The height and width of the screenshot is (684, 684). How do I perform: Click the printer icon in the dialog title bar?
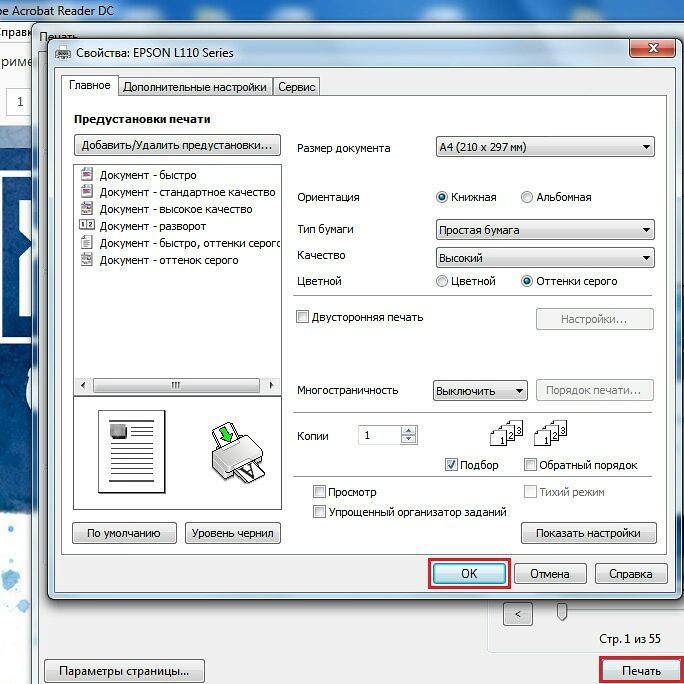tap(63, 52)
